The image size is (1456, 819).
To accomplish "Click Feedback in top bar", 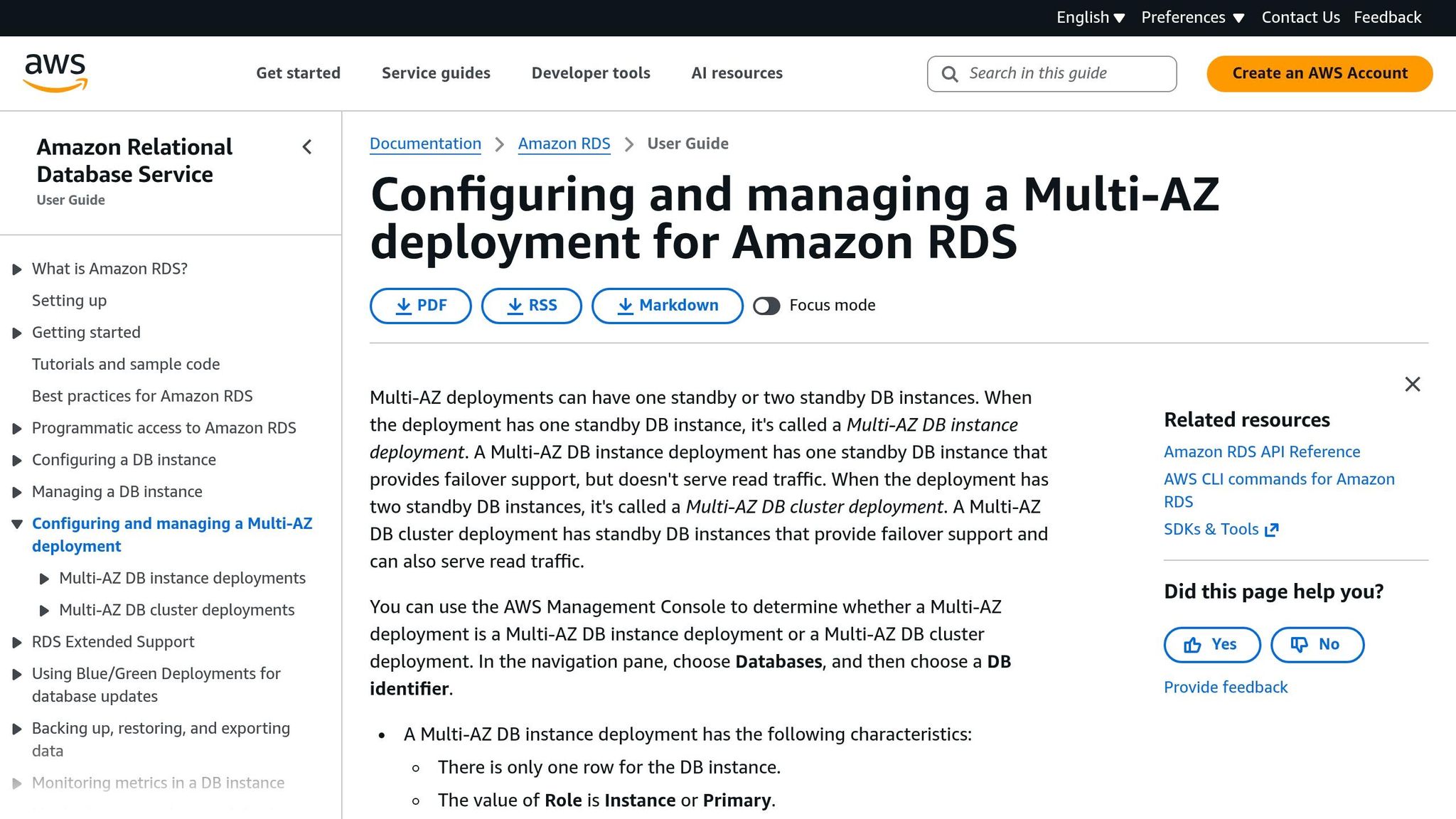I will (1387, 18).
